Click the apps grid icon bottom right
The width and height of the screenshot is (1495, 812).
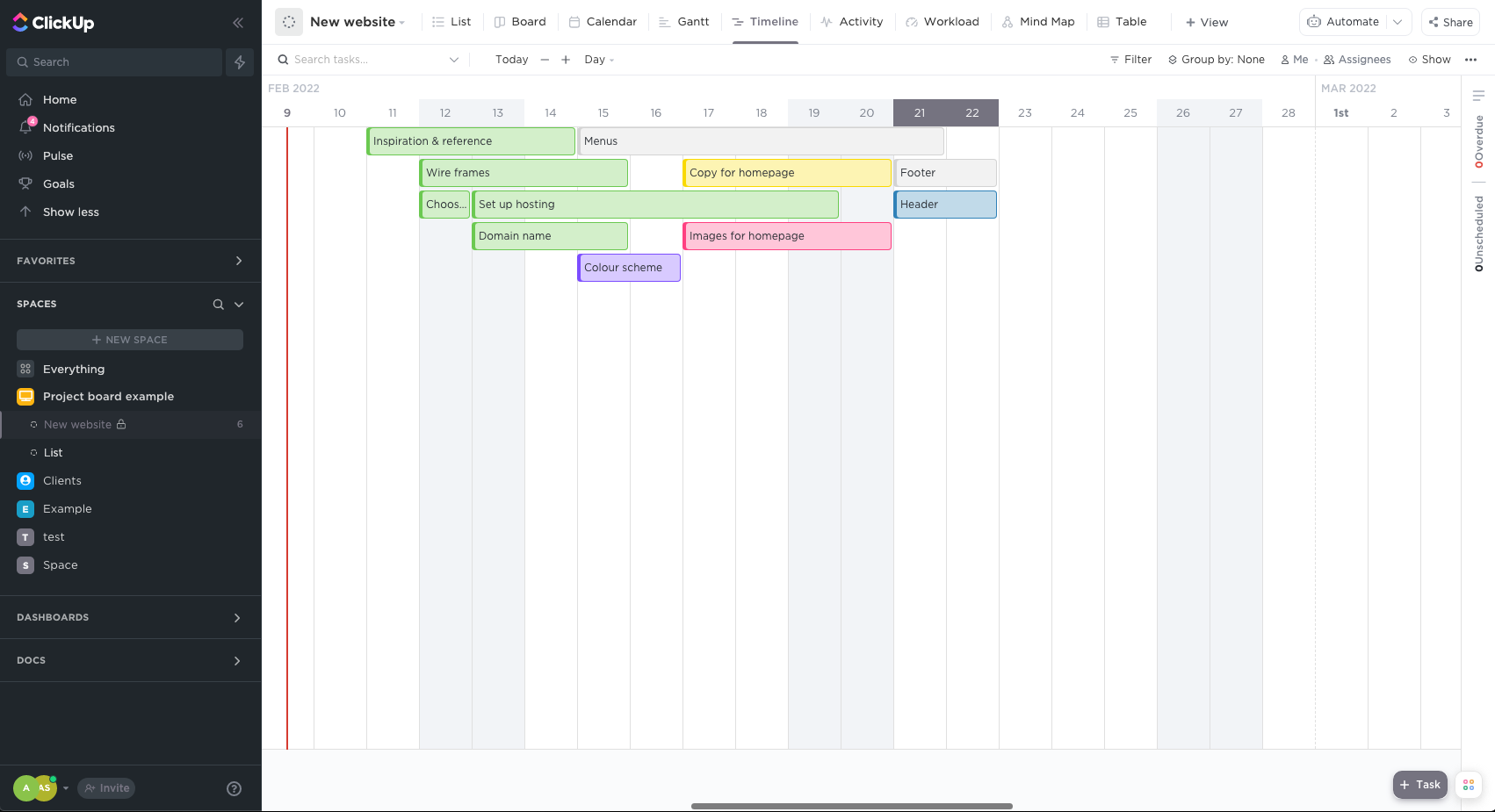[1469, 785]
